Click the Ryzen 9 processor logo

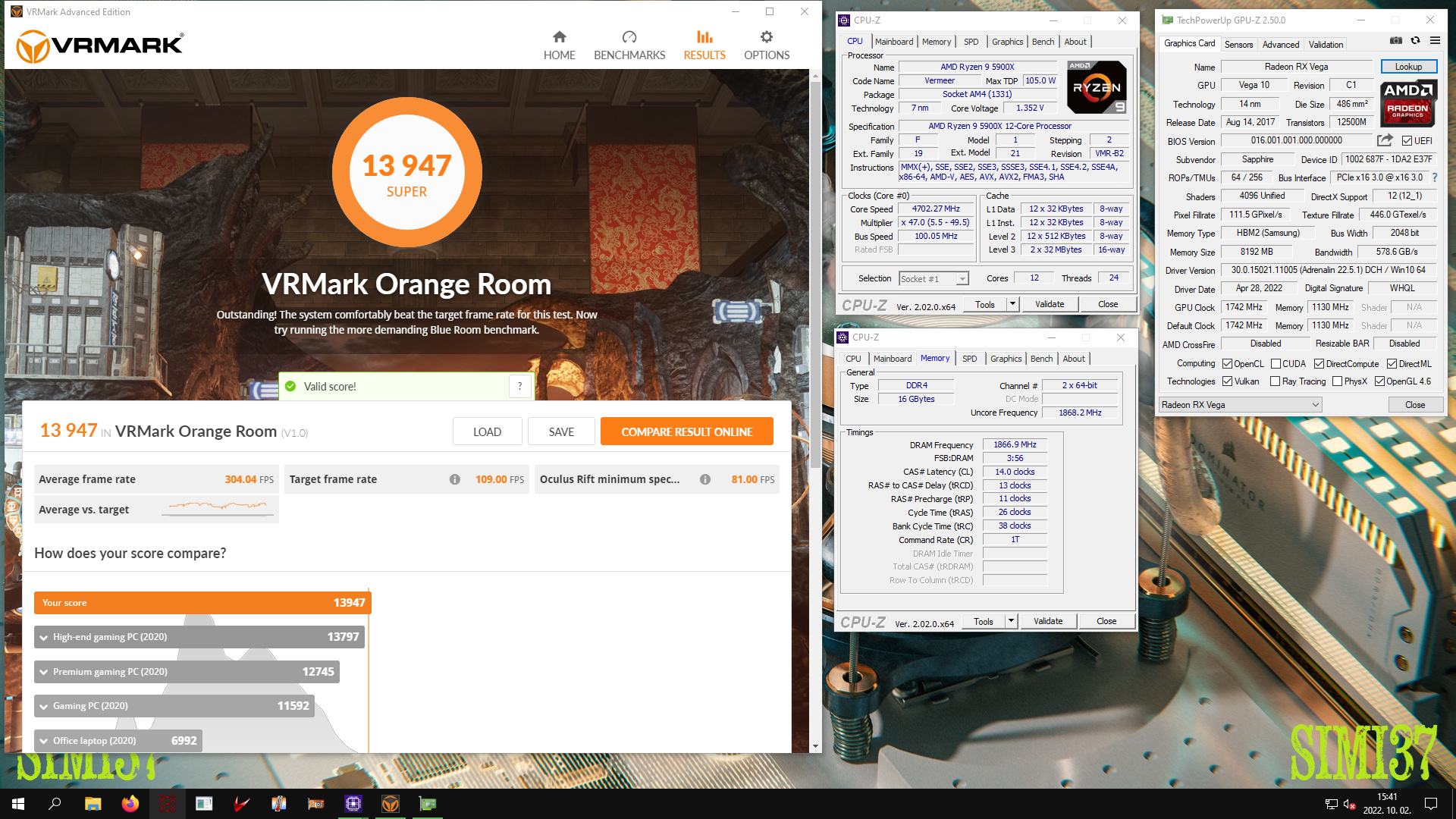(x=1097, y=87)
